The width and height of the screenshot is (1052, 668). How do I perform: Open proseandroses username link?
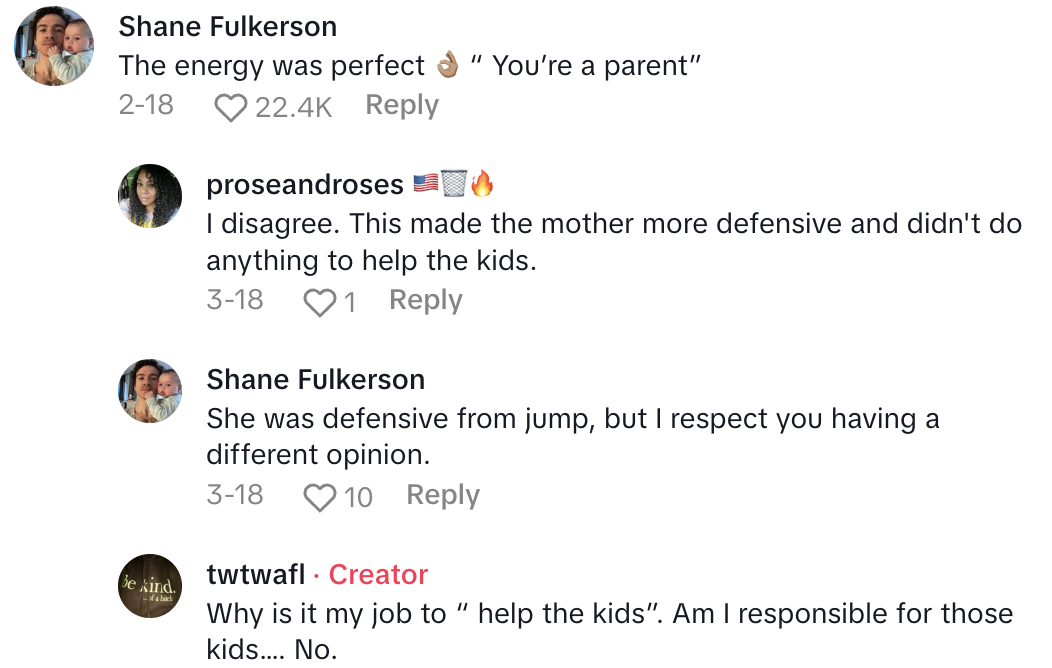click(305, 185)
